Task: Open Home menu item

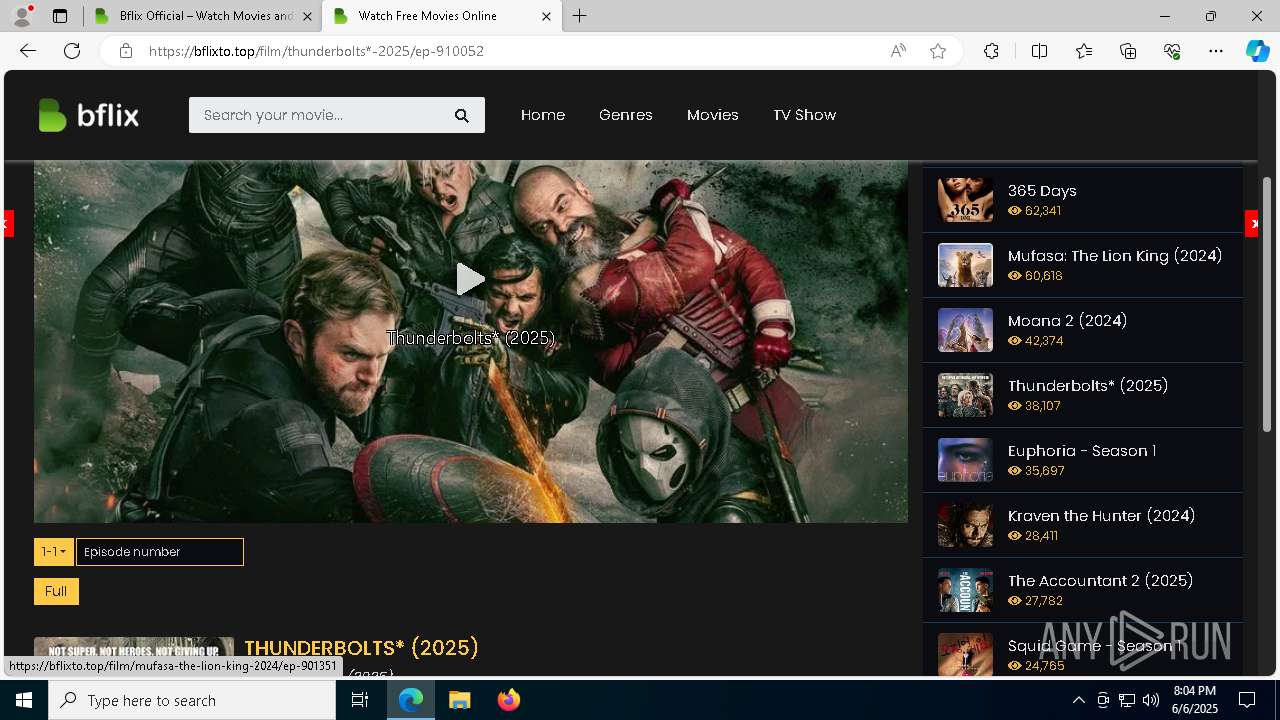Action: click(543, 115)
